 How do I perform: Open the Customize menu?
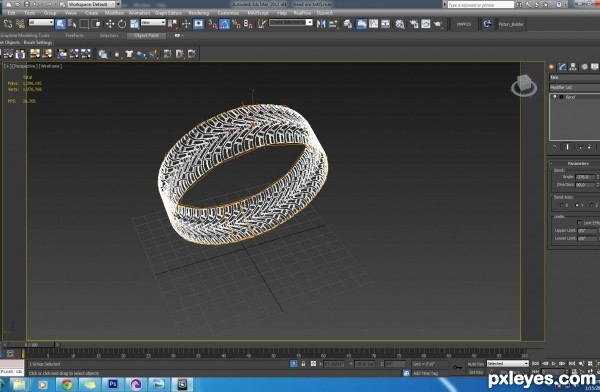point(228,13)
